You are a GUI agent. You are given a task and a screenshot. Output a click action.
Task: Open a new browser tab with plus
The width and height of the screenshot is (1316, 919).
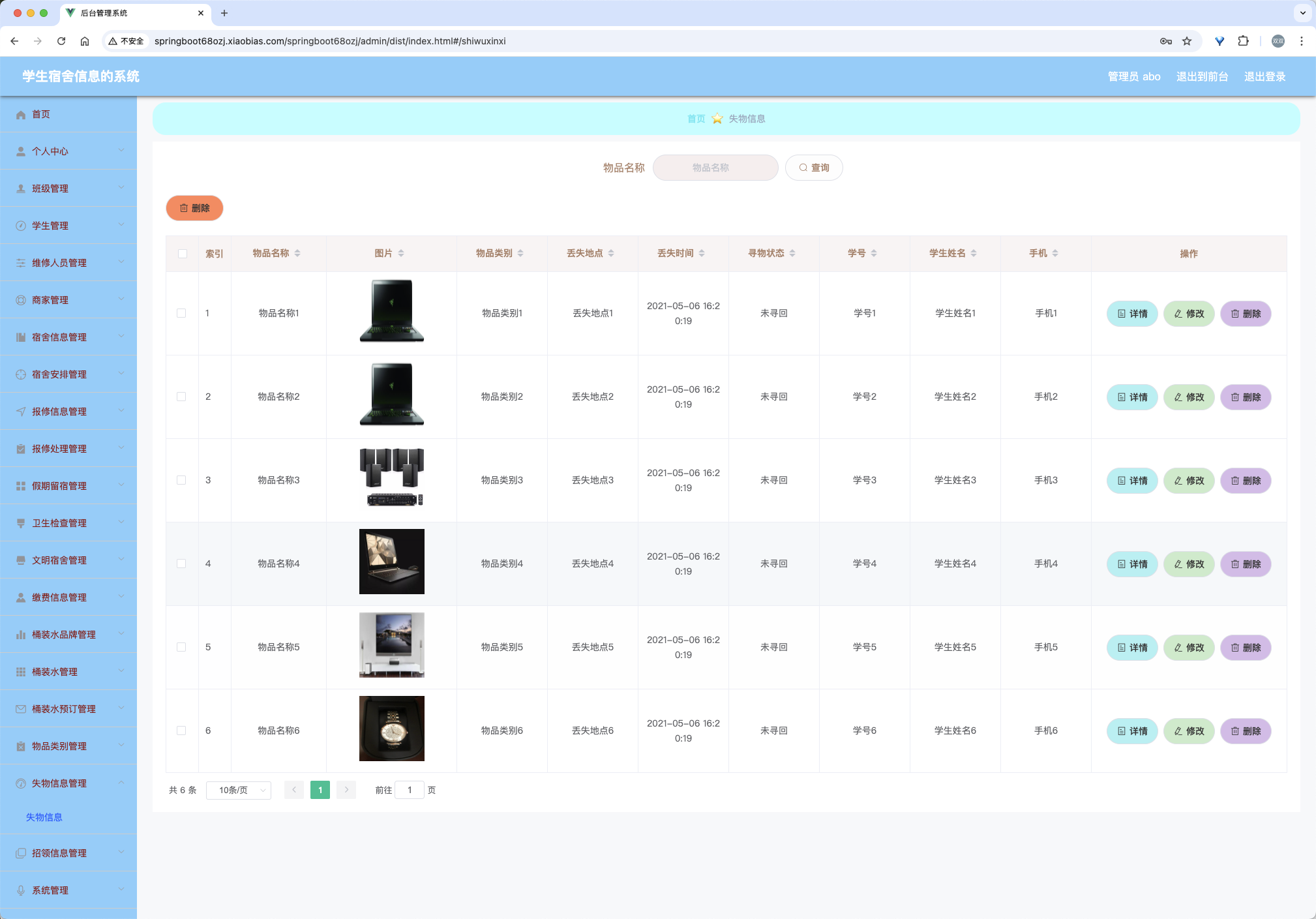coord(224,13)
